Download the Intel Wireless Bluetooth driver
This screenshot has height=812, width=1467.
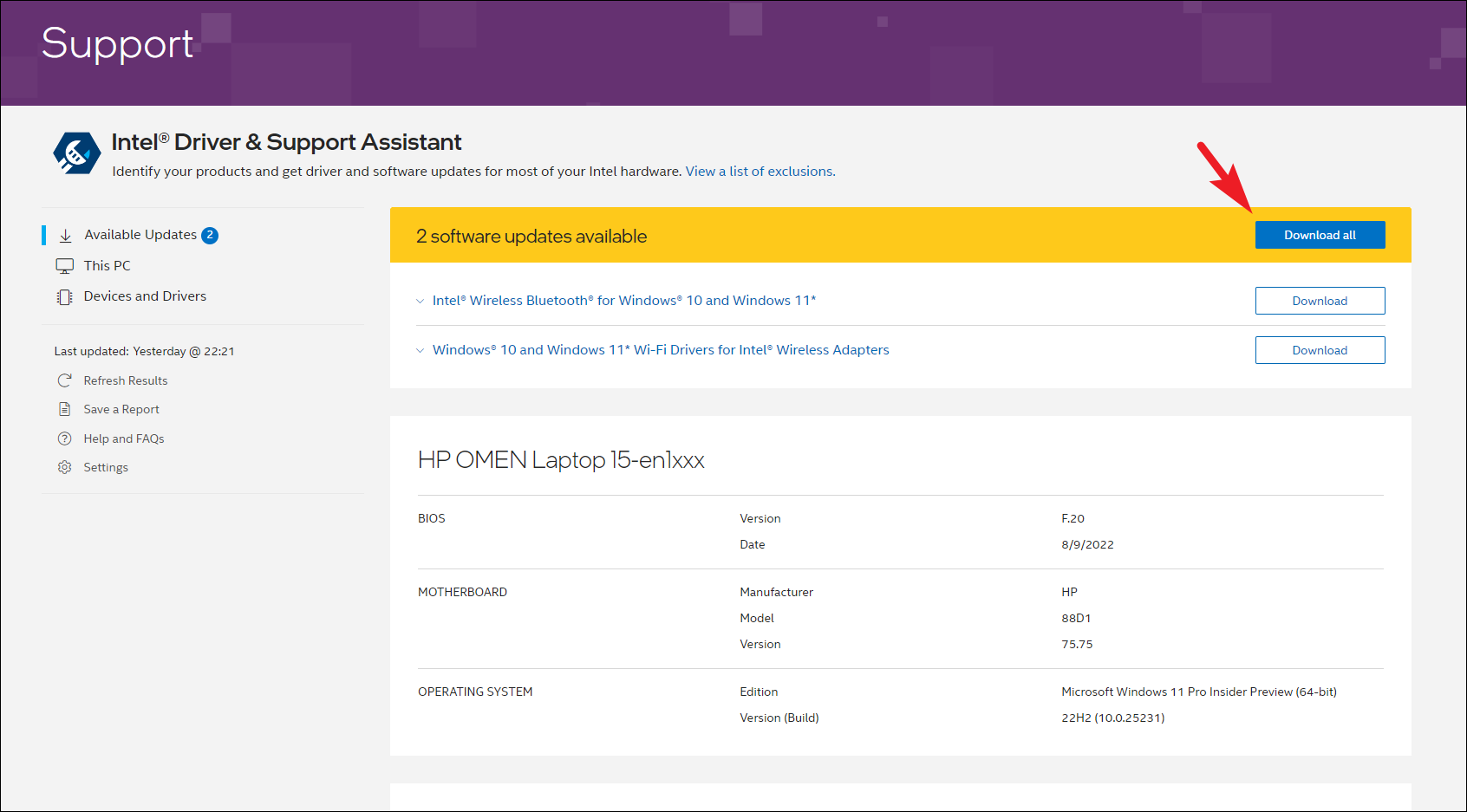[1320, 301]
